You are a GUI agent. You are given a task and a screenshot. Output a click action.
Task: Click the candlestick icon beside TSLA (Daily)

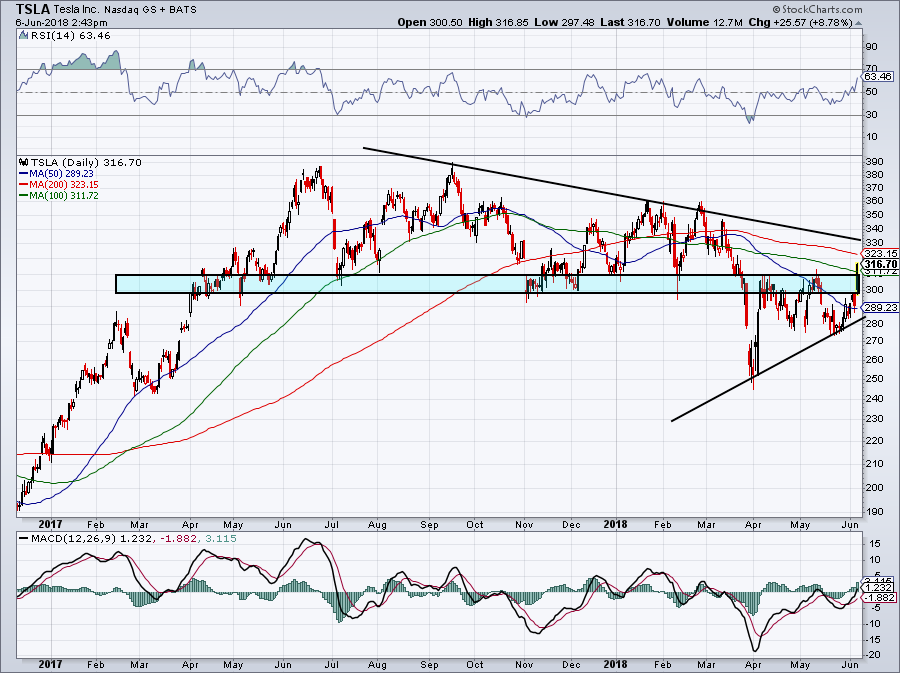tap(23, 162)
